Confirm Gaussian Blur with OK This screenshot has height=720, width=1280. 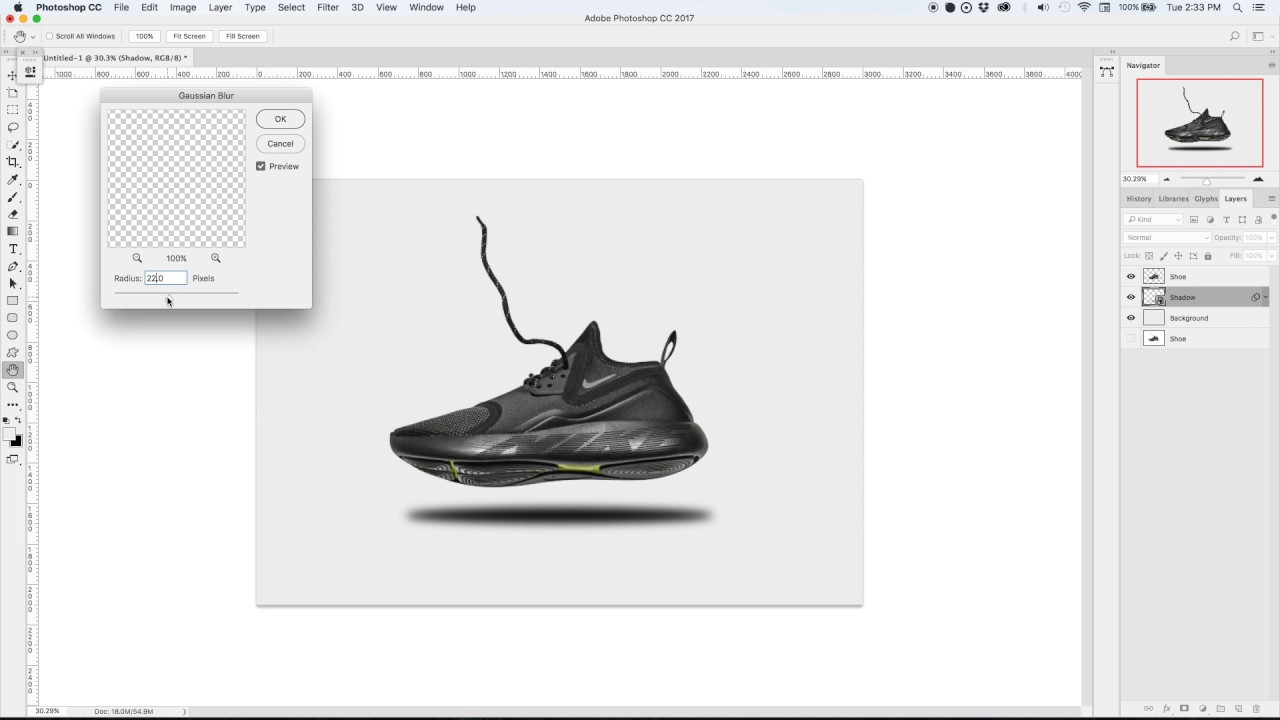coord(280,119)
